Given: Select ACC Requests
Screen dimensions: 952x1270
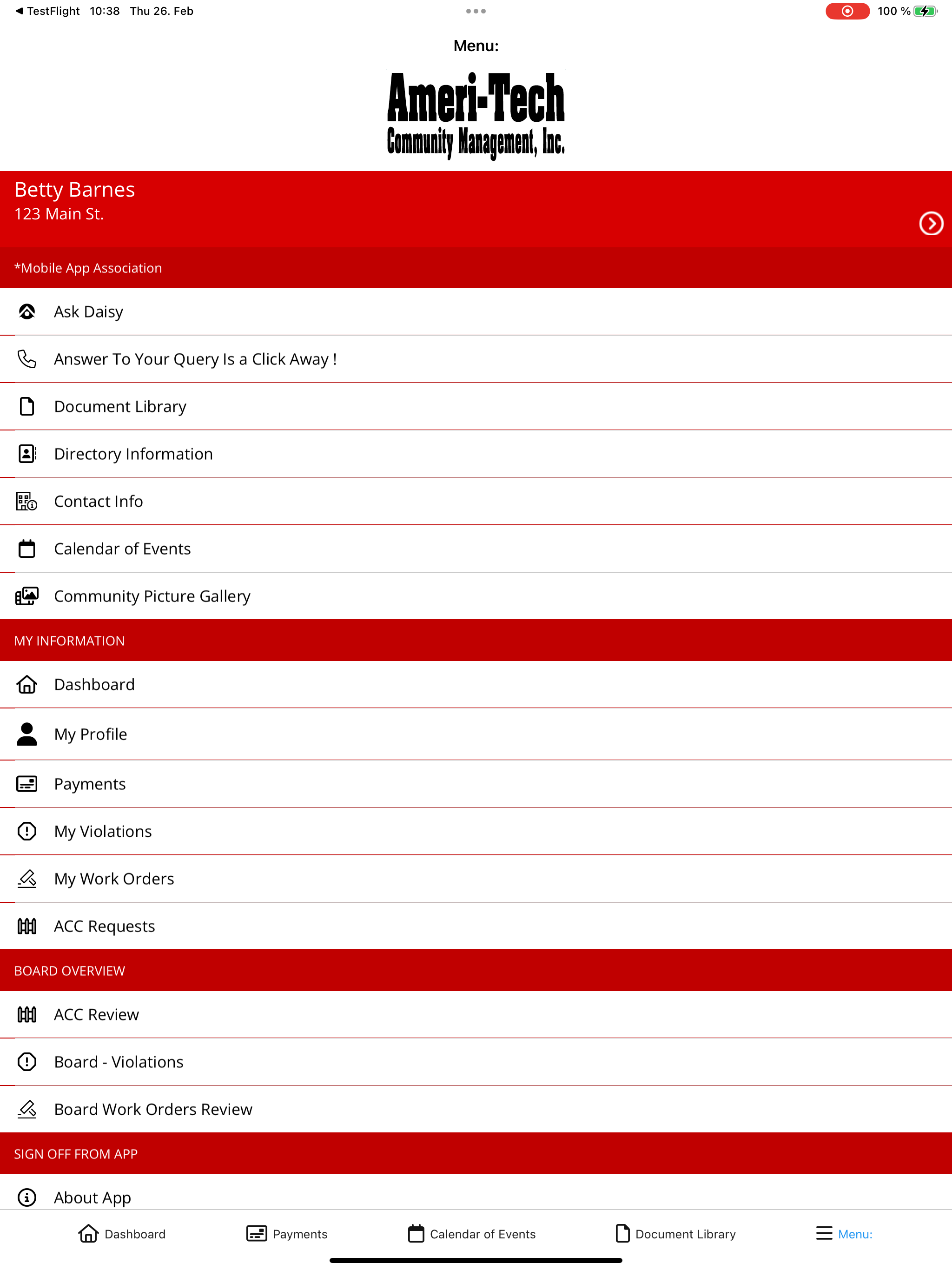Looking at the screenshot, I should point(476,926).
